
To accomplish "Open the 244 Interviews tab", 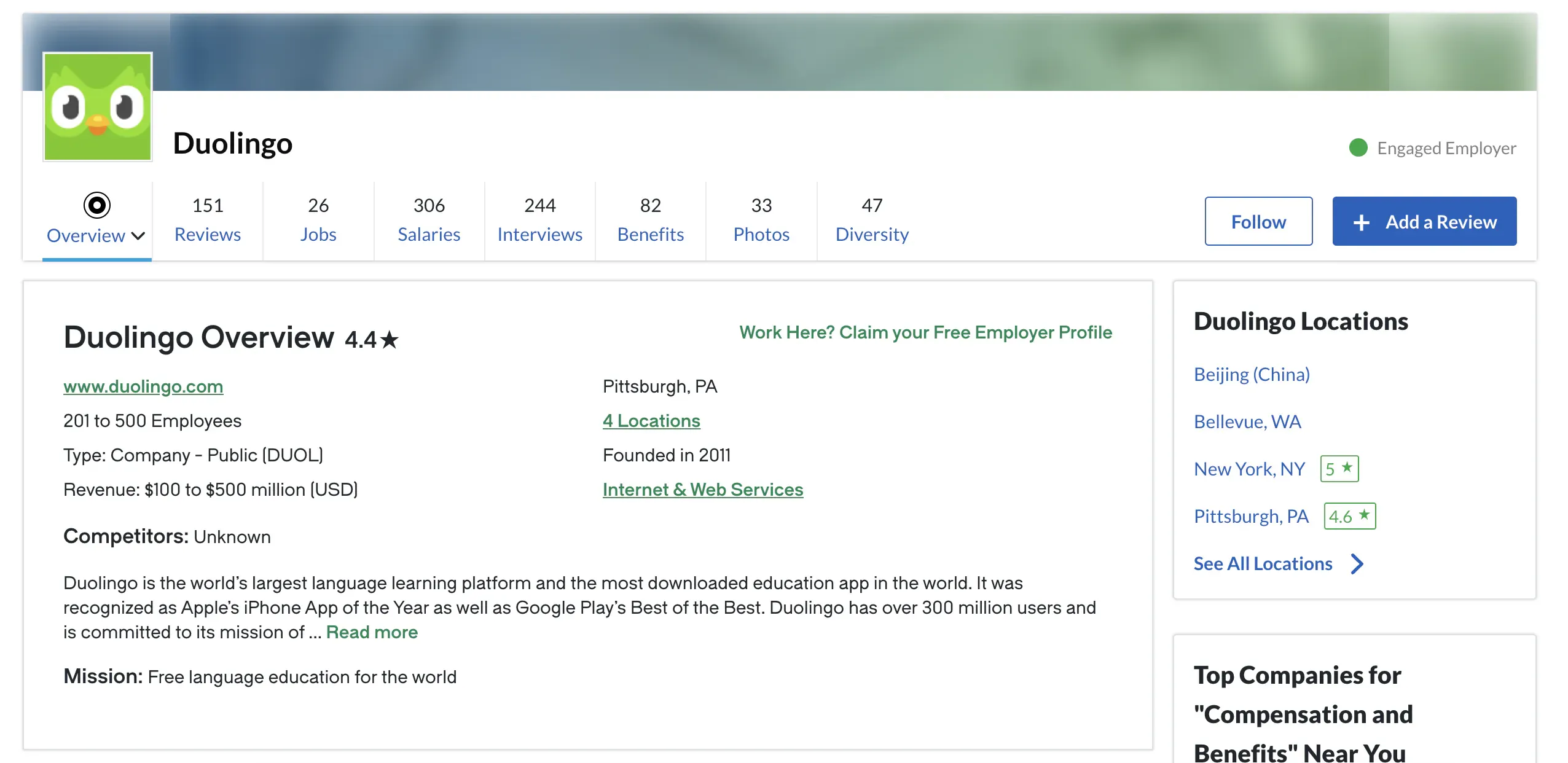I will click(x=539, y=220).
